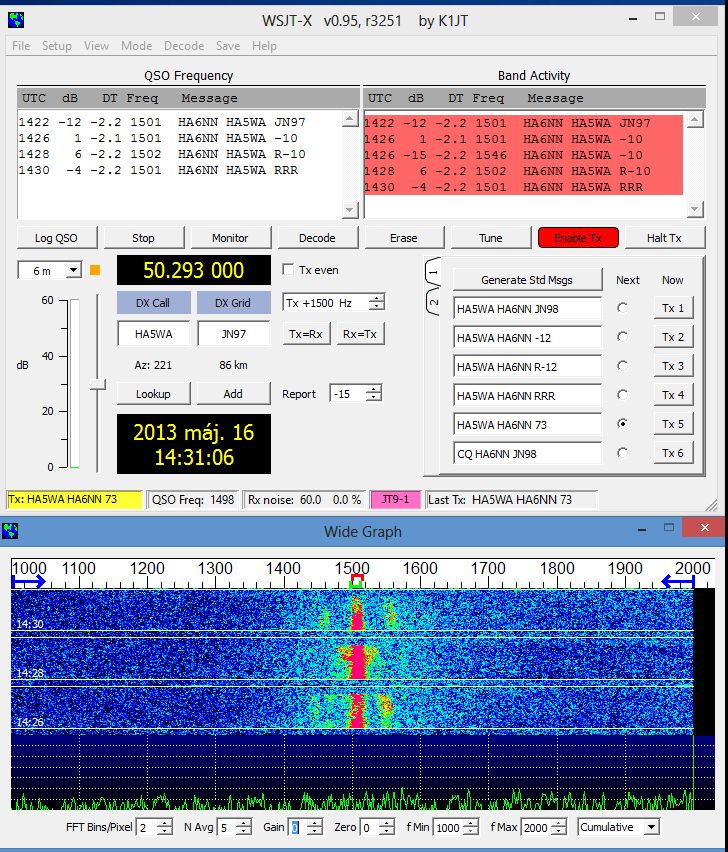Click the Decode button

pyautogui.click(x=317, y=238)
